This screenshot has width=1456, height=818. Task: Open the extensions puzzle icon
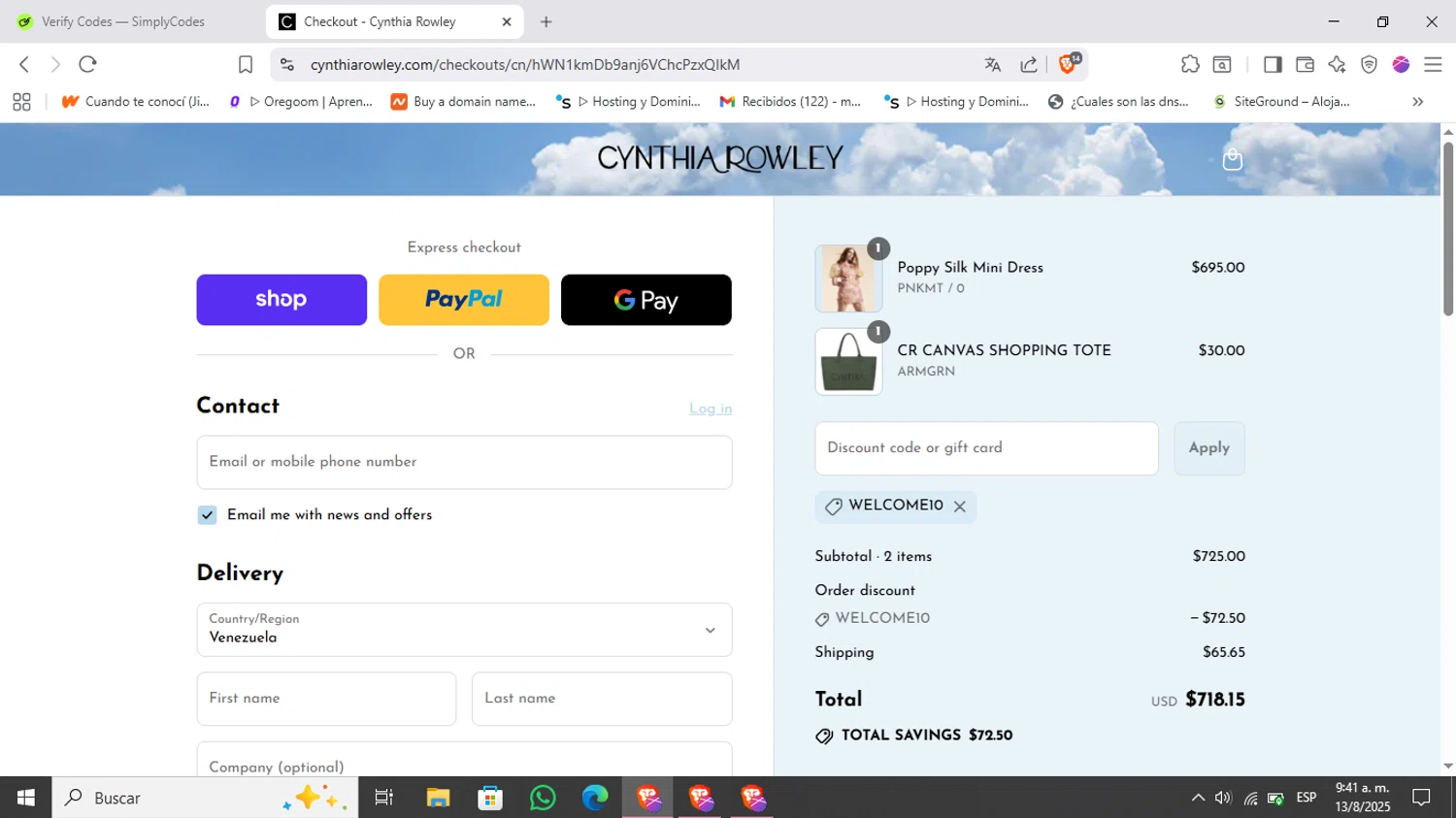(1190, 64)
